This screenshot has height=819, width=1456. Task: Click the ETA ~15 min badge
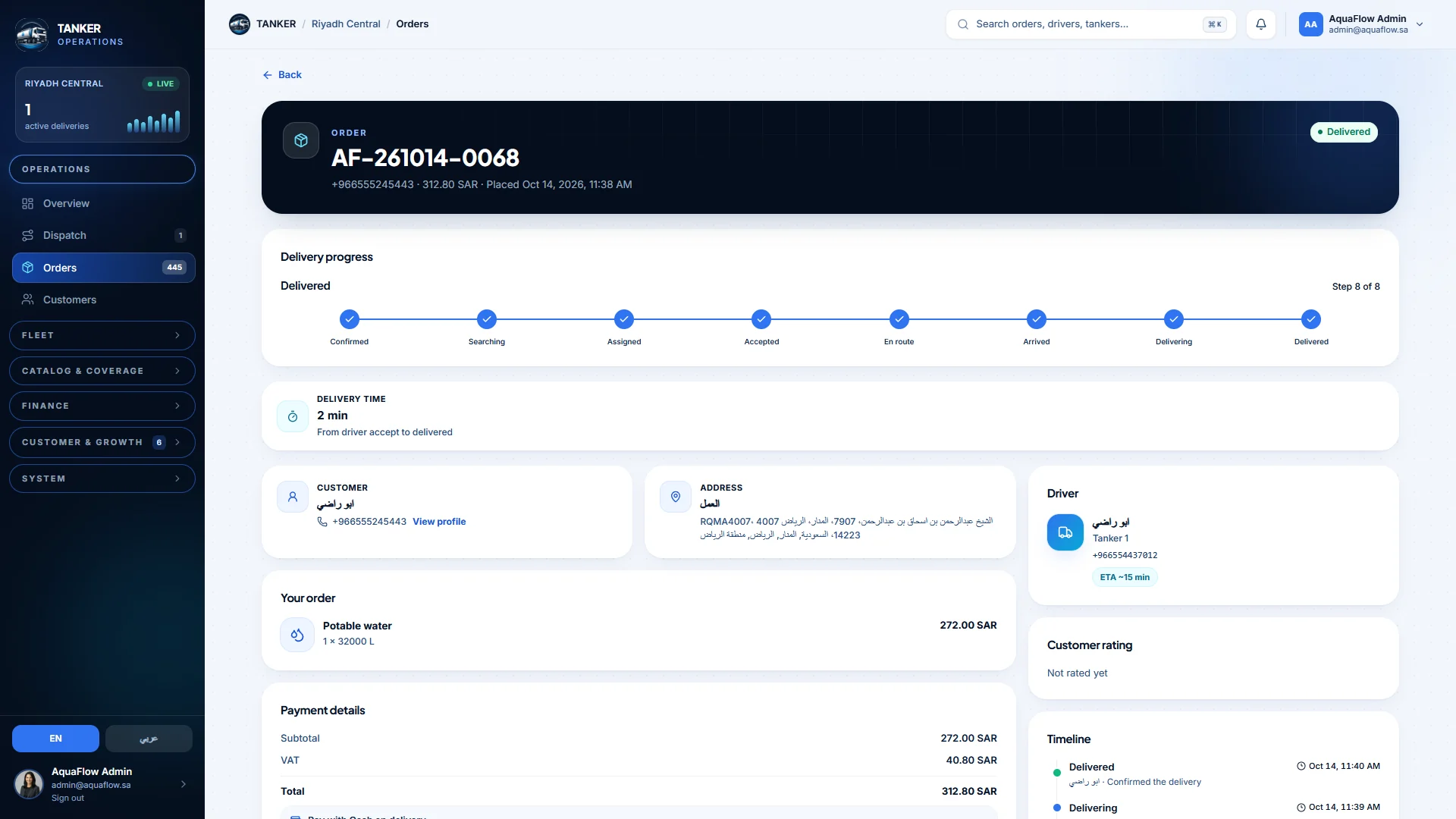pyautogui.click(x=1125, y=577)
